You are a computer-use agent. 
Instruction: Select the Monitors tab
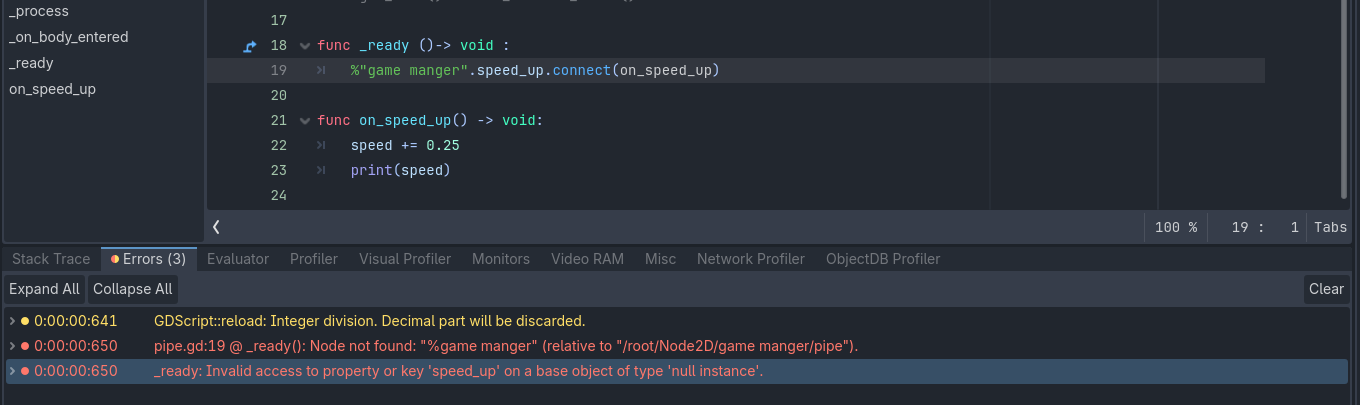501,259
